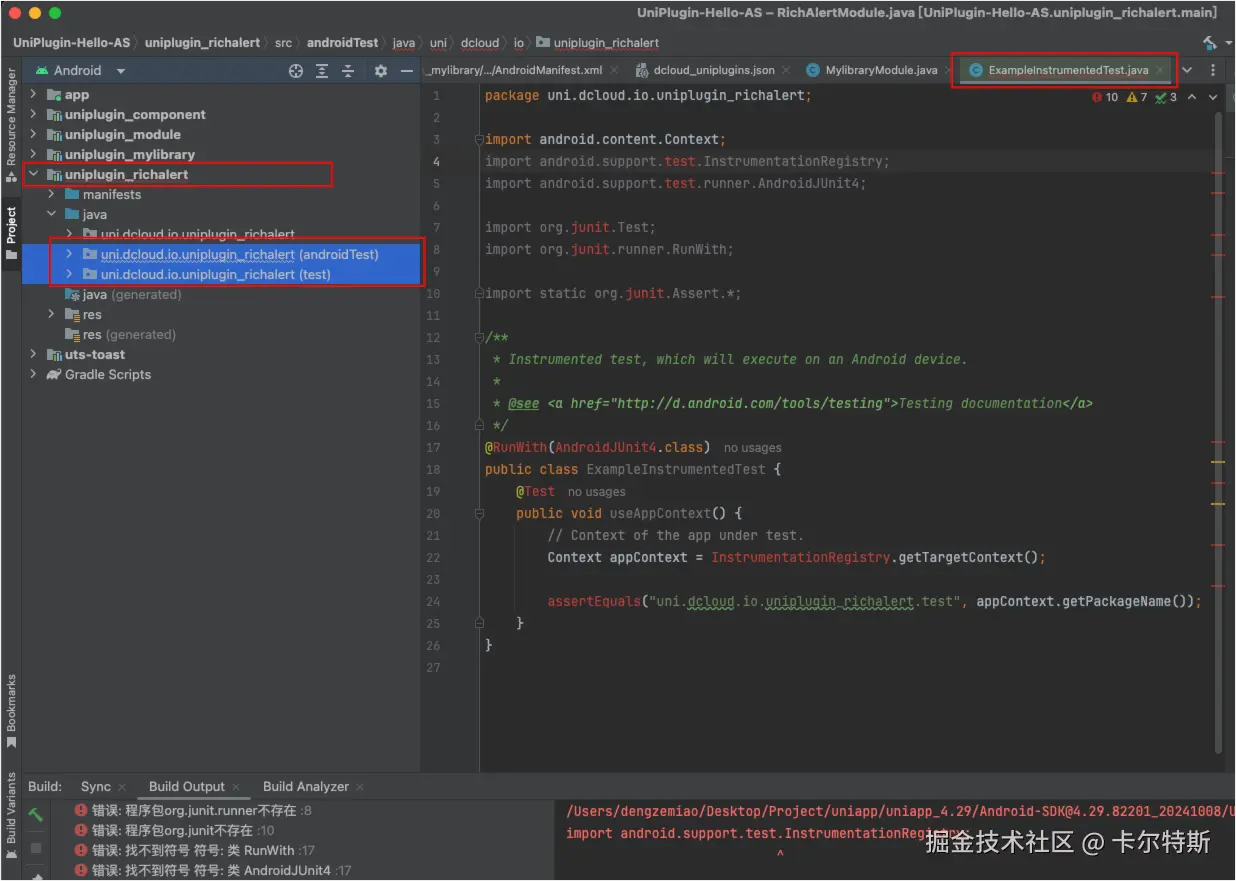Screen dimensions: 1236x881
Task: Expand the uniplugin_component module
Action: pos(33,114)
